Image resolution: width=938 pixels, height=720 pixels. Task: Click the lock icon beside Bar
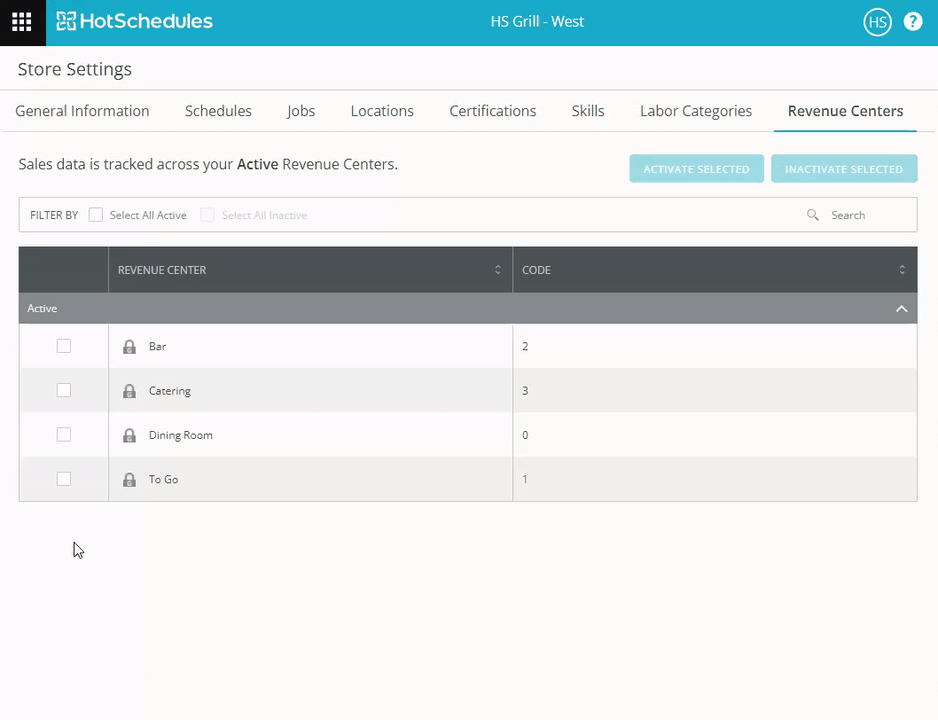coord(129,347)
